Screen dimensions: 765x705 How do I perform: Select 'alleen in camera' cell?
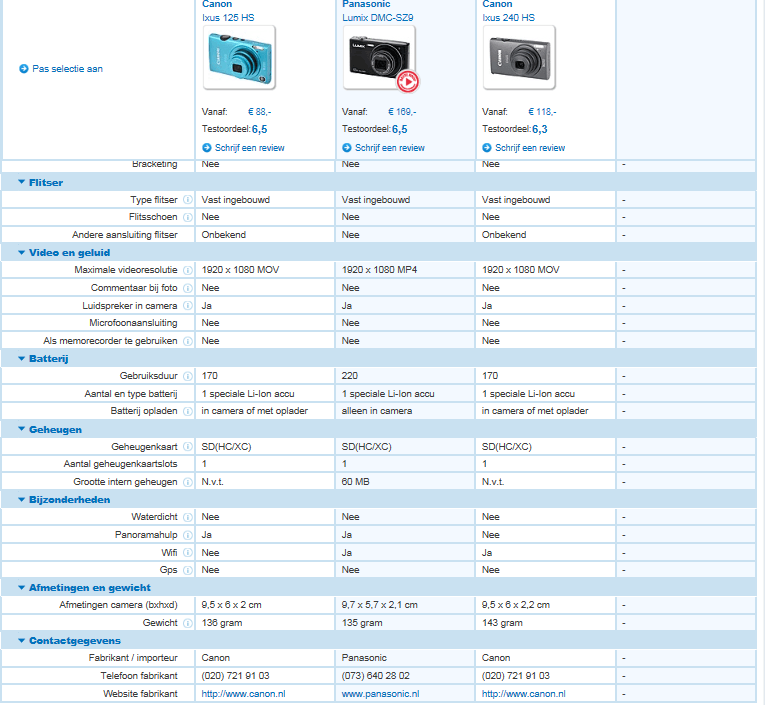pyautogui.click(x=377, y=411)
